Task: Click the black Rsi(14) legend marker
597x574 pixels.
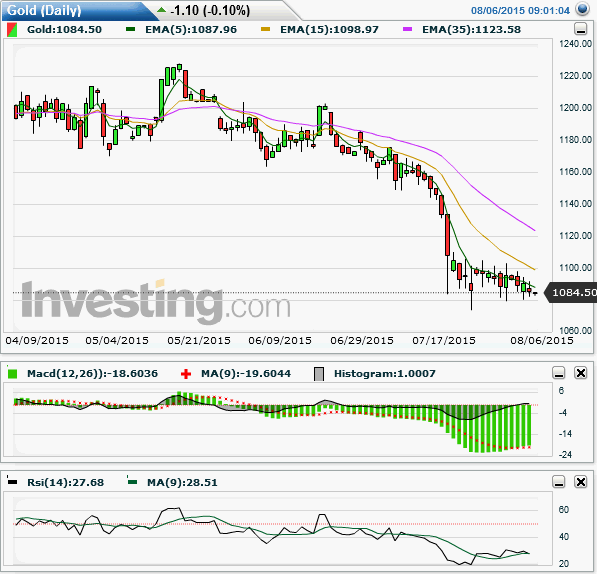Action: pyautogui.click(x=12, y=482)
